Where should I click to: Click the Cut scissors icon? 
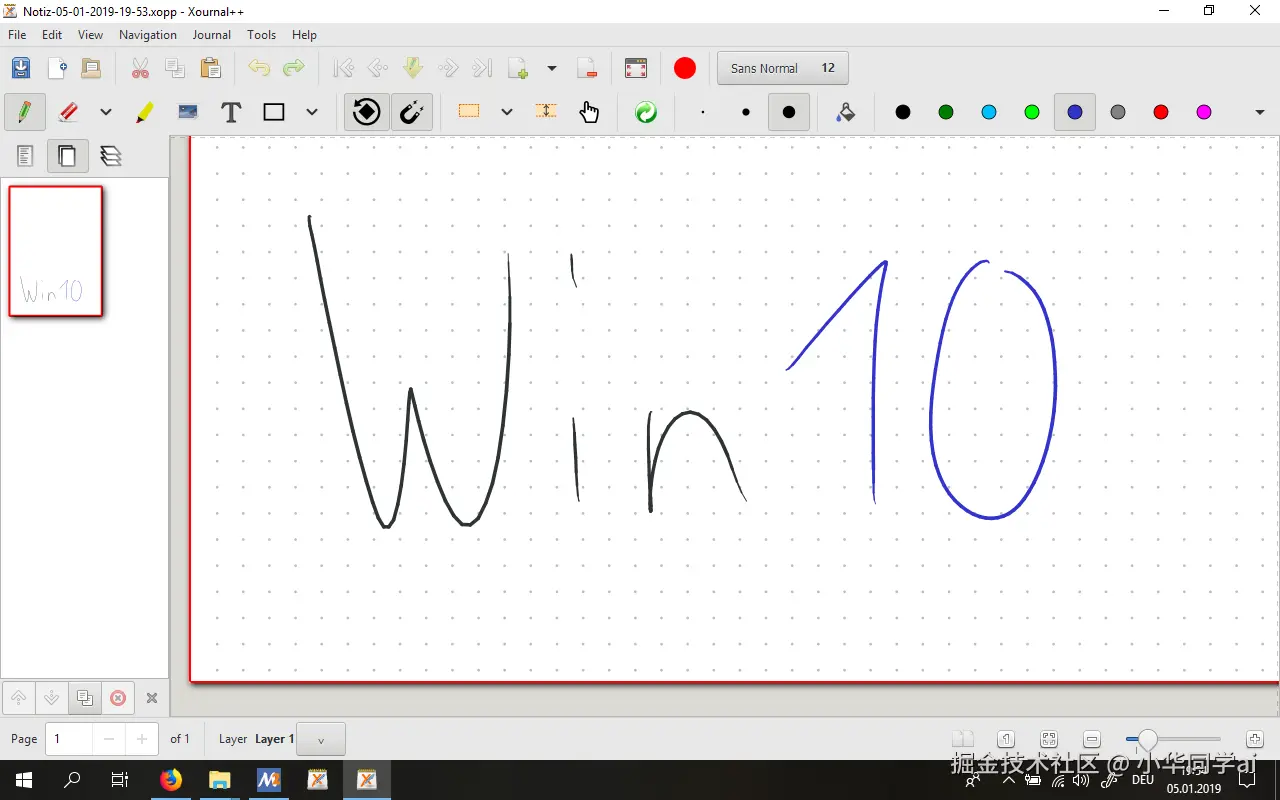point(140,68)
